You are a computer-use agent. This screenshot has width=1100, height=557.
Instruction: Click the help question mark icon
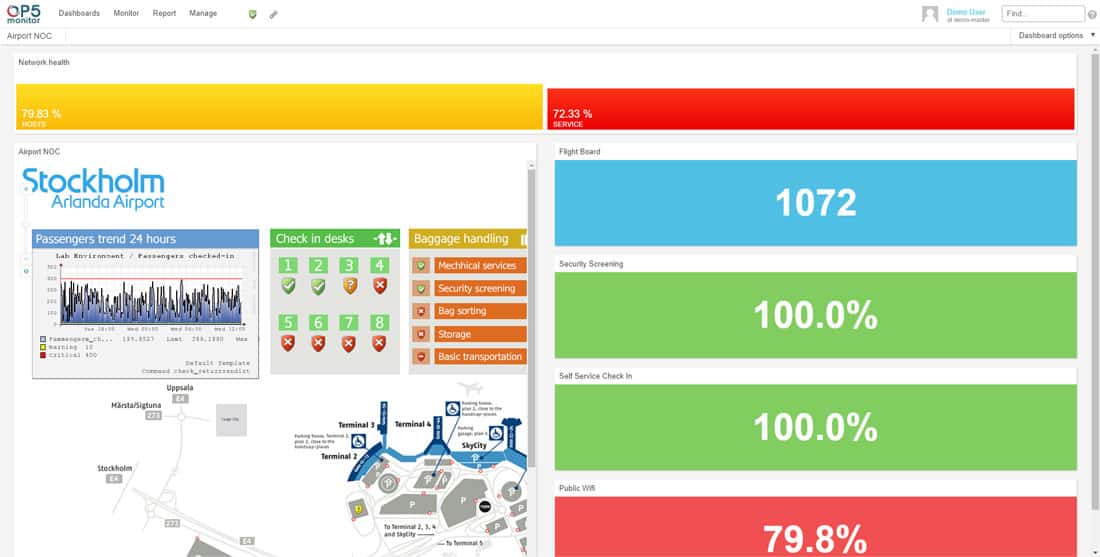click(1092, 14)
